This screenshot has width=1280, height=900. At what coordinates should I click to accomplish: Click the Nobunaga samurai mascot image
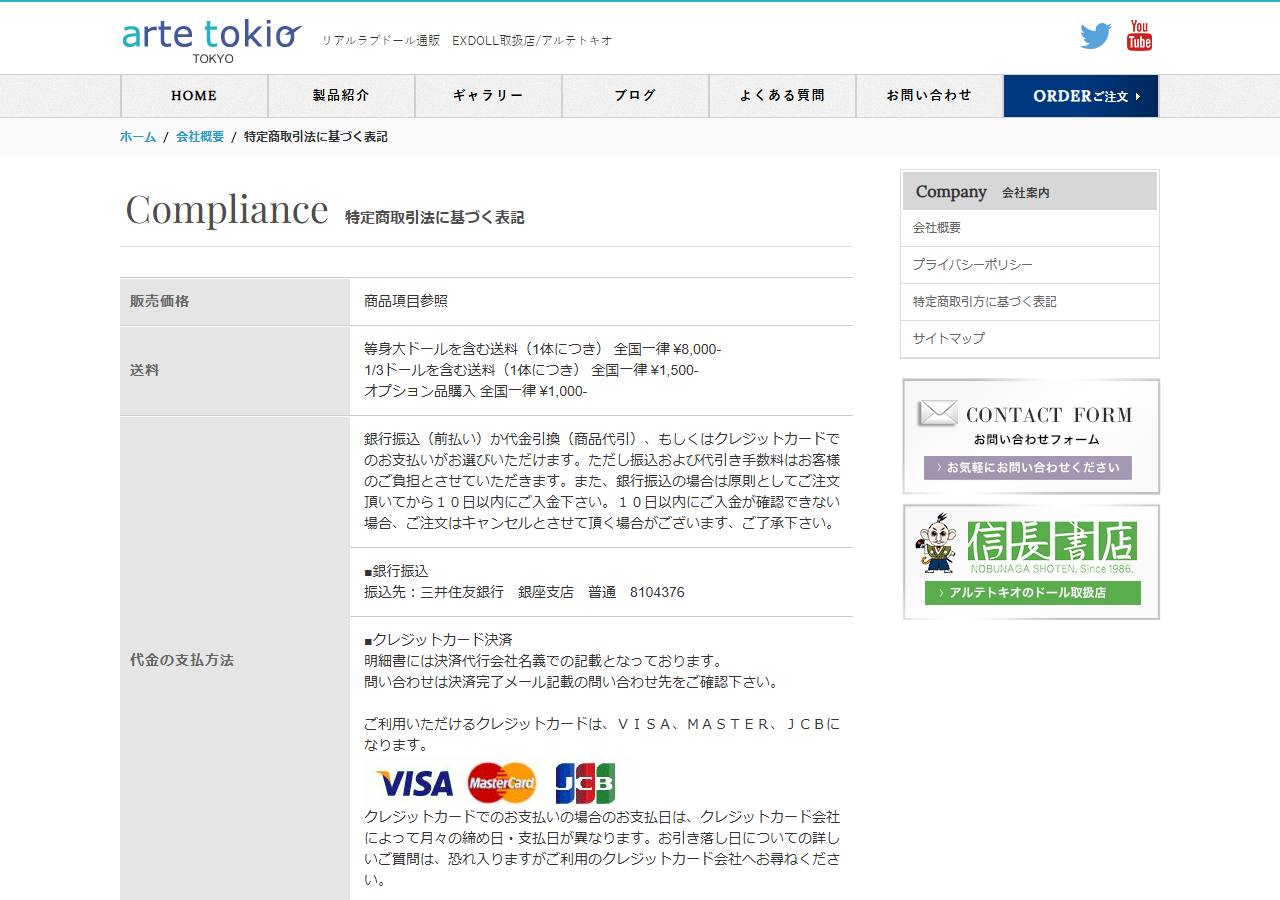[x=937, y=543]
